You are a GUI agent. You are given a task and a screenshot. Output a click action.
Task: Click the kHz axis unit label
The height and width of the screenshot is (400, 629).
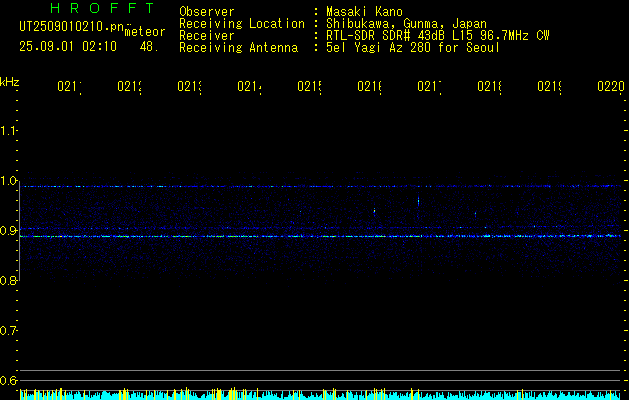coord(10,82)
